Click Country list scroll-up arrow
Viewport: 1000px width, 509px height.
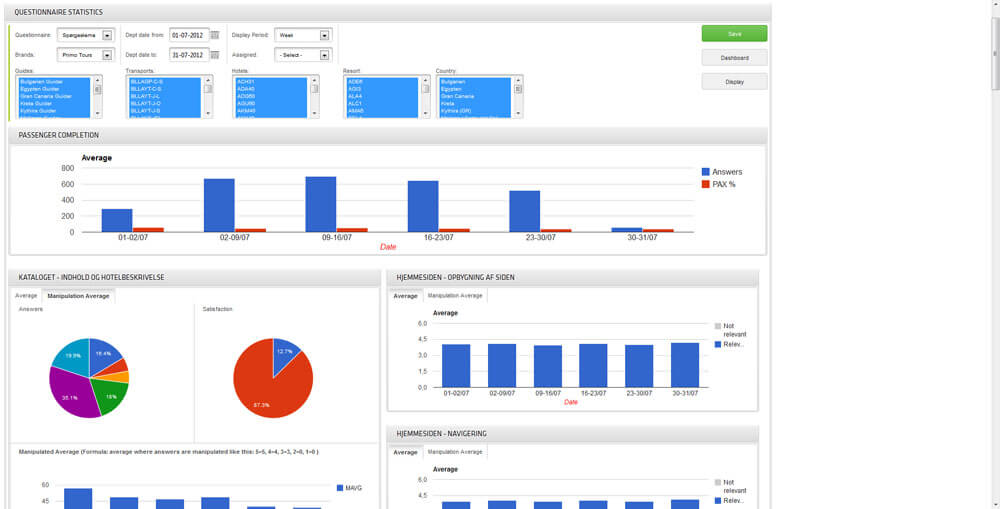pyautogui.click(x=518, y=80)
